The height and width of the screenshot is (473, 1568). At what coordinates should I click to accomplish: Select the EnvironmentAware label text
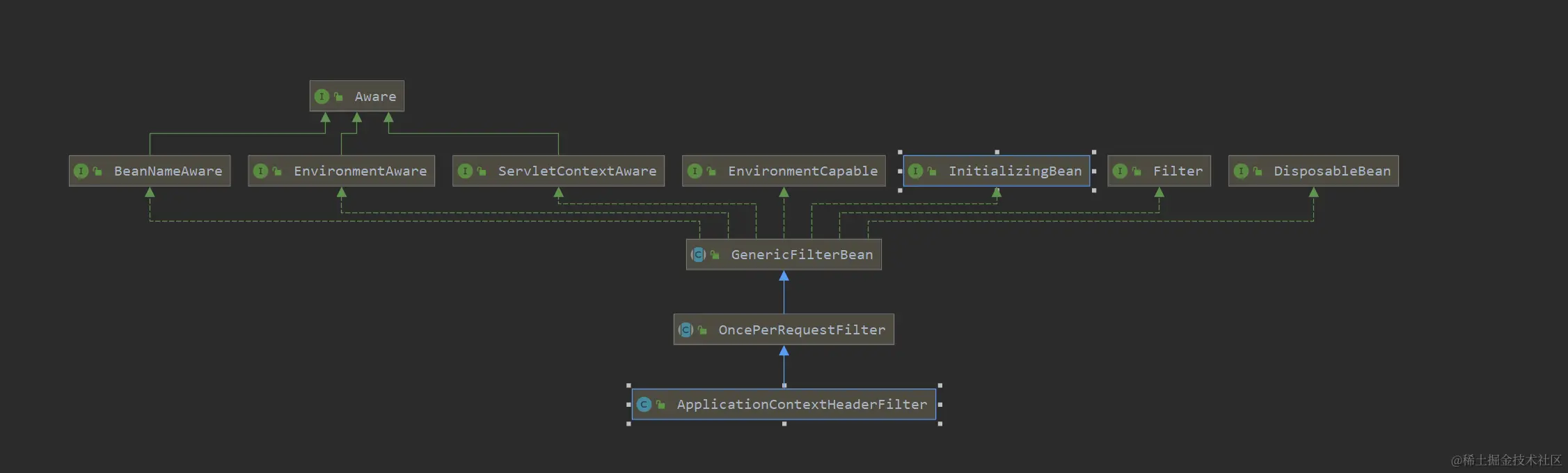[361, 171]
